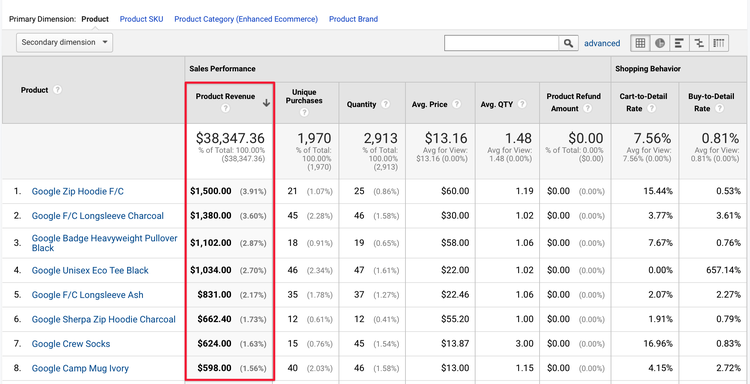Image resolution: width=750 pixels, height=384 pixels.
Task: Click the $831.00 revenue cell
Action: [215, 295]
